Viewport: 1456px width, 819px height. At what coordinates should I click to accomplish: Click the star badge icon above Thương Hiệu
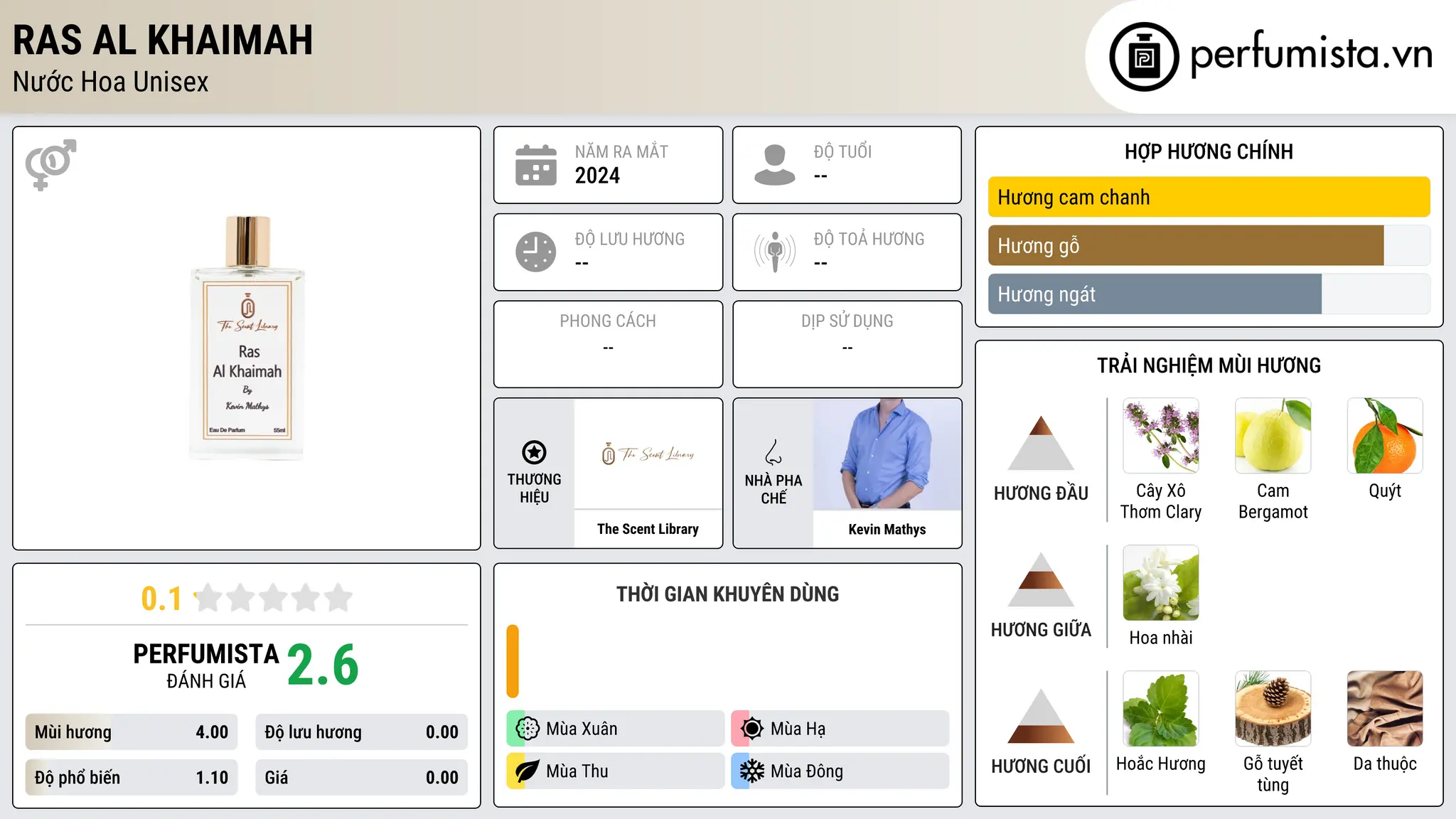pos(534,452)
